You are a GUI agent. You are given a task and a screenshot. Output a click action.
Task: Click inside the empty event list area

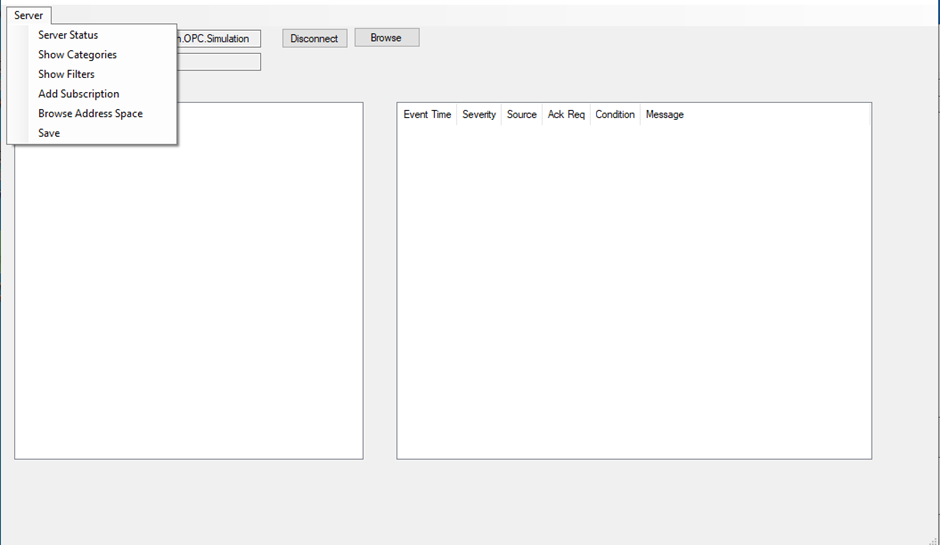point(633,300)
